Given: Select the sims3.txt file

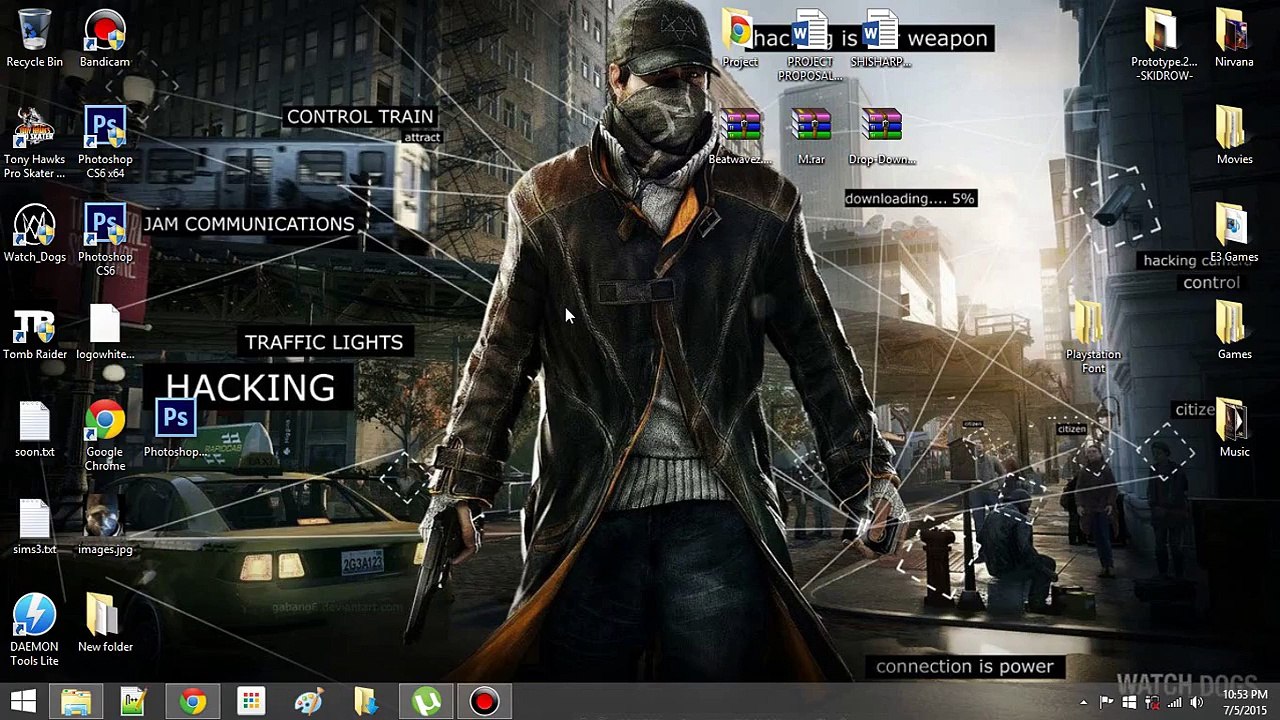Looking at the screenshot, I should pyautogui.click(x=34, y=528).
